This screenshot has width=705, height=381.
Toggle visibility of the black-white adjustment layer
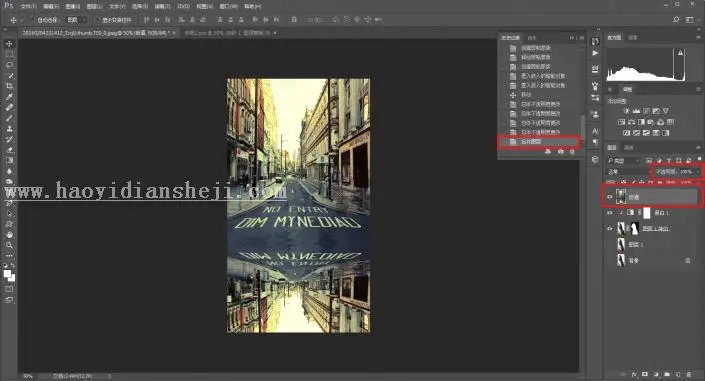[x=610, y=213]
